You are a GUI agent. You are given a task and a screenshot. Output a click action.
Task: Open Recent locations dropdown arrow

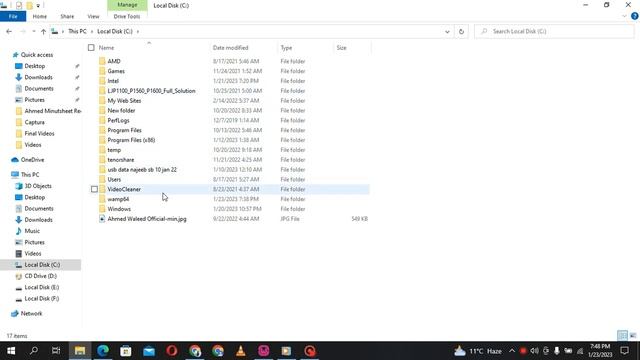pos(33,31)
